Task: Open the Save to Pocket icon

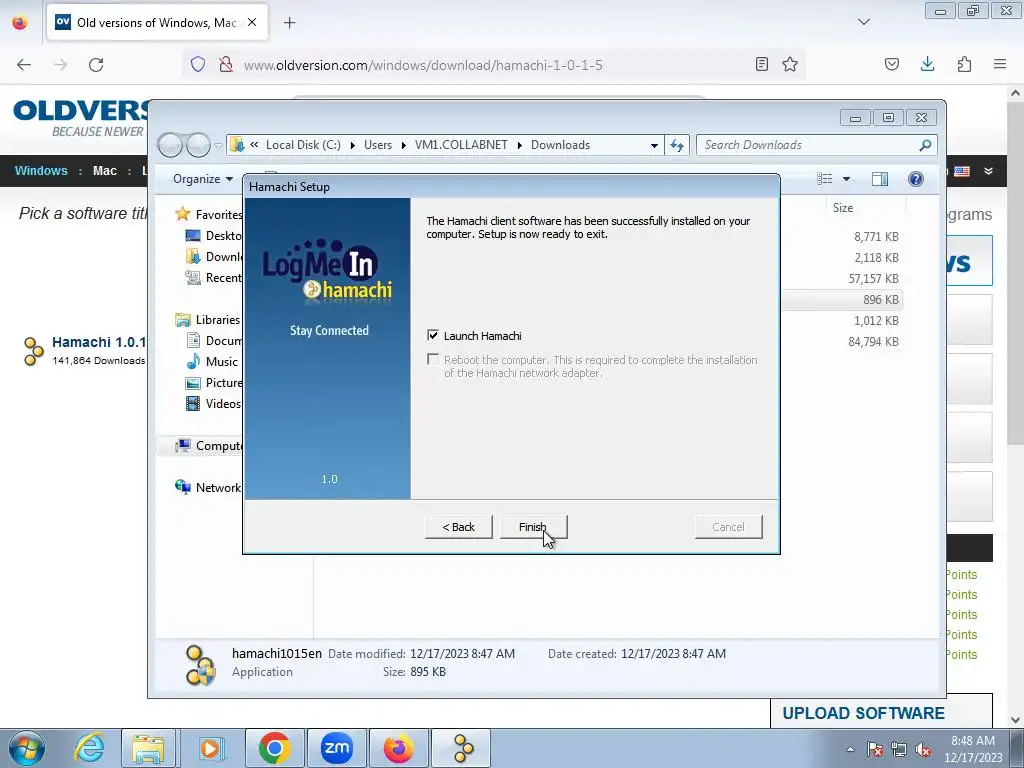Action: [x=891, y=64]
